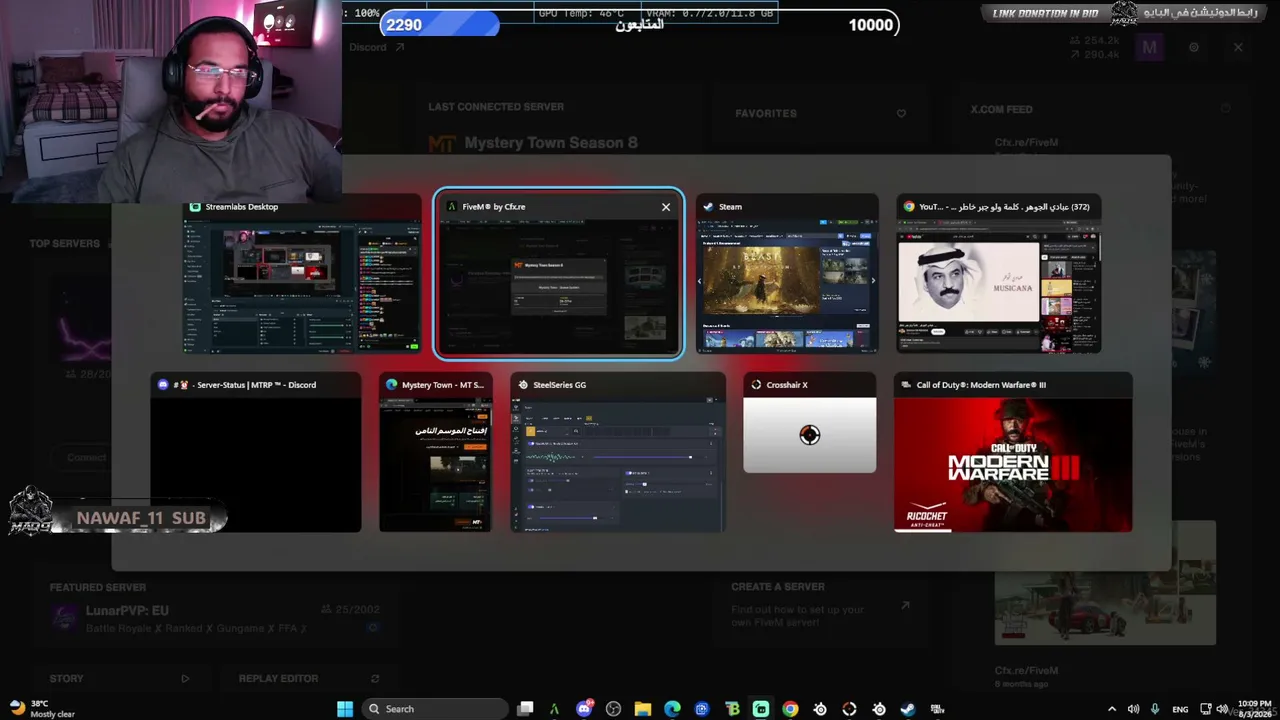Open File Explorer from the taskbar
Image resolution: width=1280 pixels, height=720 pixels.
coord(643,709)
